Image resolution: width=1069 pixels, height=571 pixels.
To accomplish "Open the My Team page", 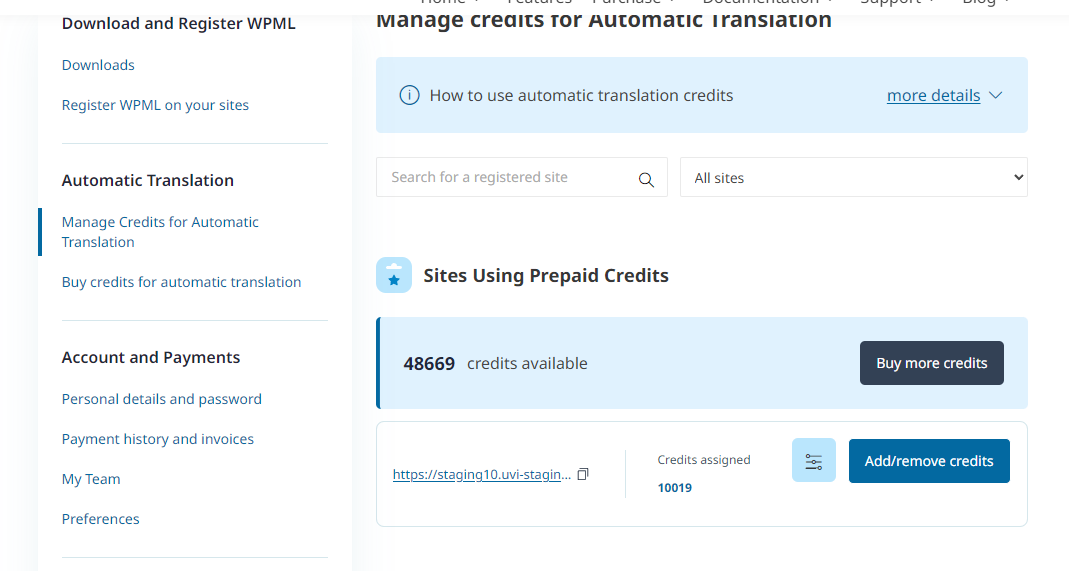I will point(91,479).
